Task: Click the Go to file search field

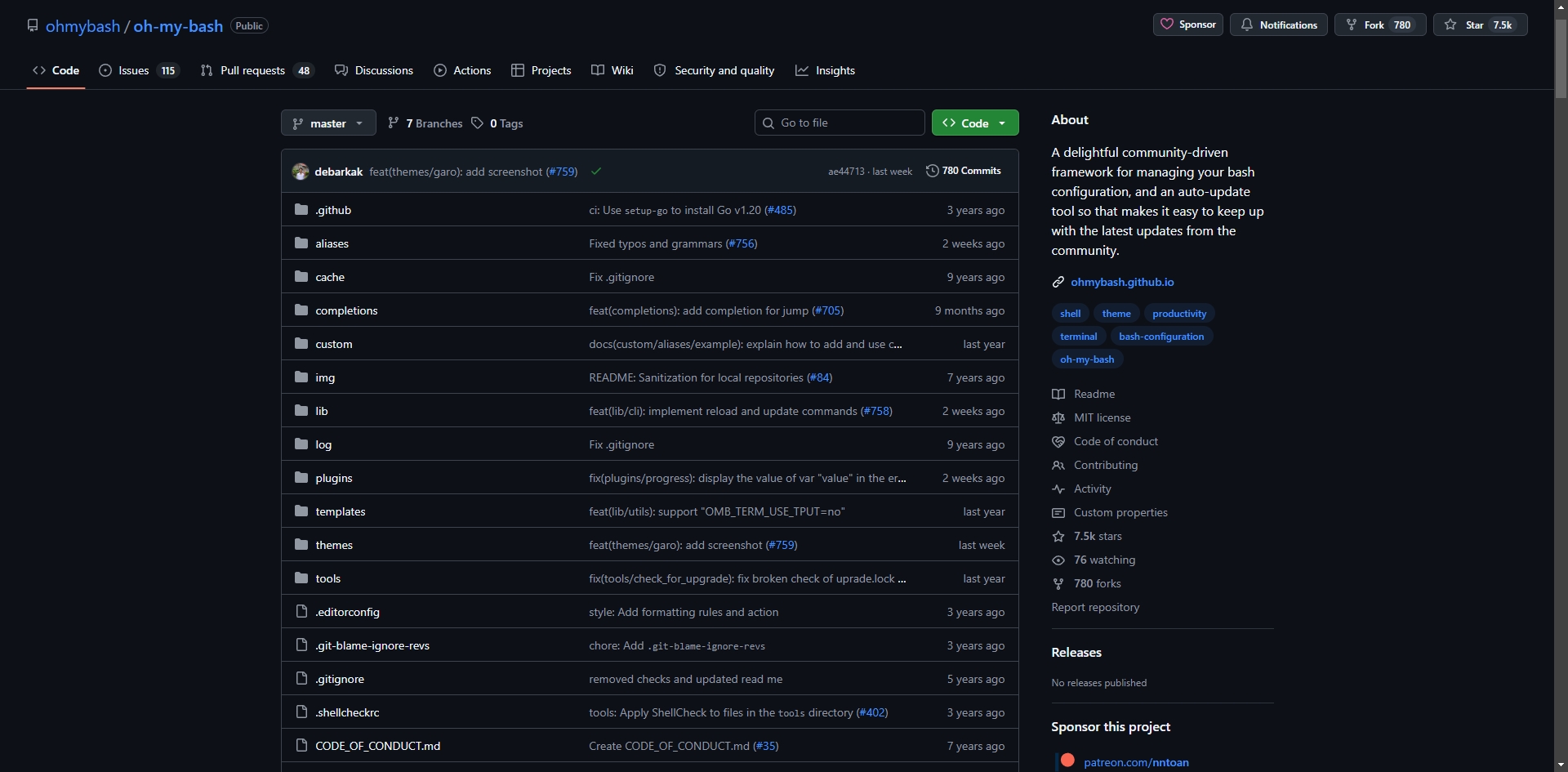Action: click(x=840, y=123)
